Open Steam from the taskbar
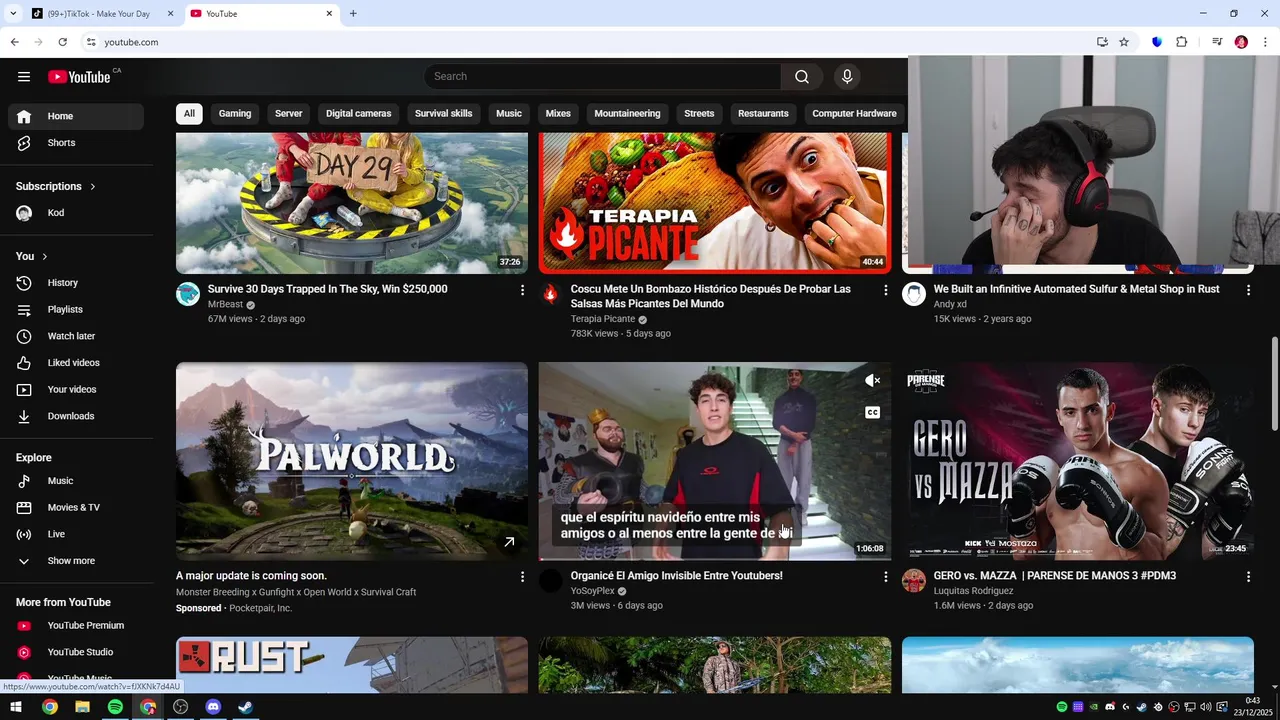Screen dimensions: 1280x720 pyautogui.click(x=245, y=707)
